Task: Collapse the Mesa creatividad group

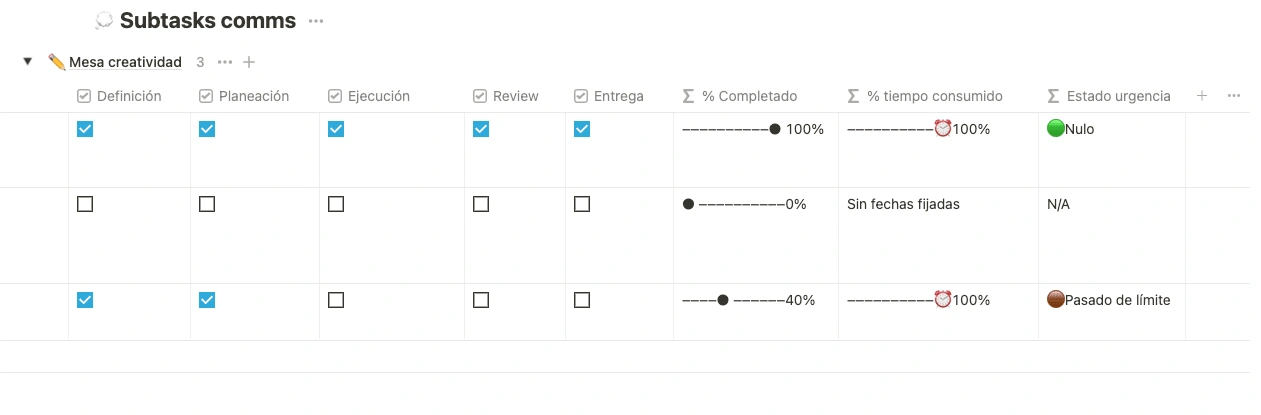Action: (x=28, y=62)
